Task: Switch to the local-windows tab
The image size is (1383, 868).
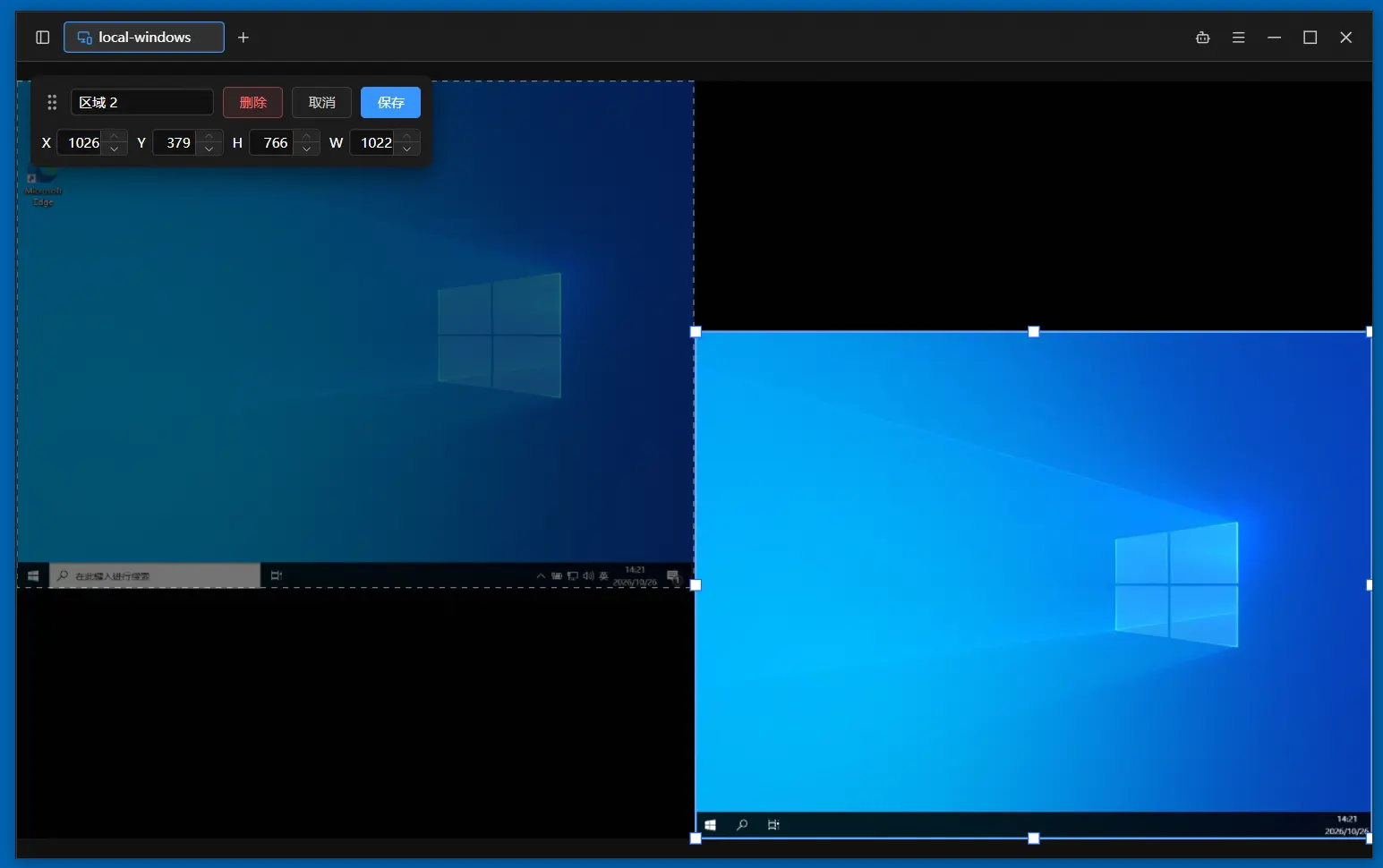Action: 144,38
